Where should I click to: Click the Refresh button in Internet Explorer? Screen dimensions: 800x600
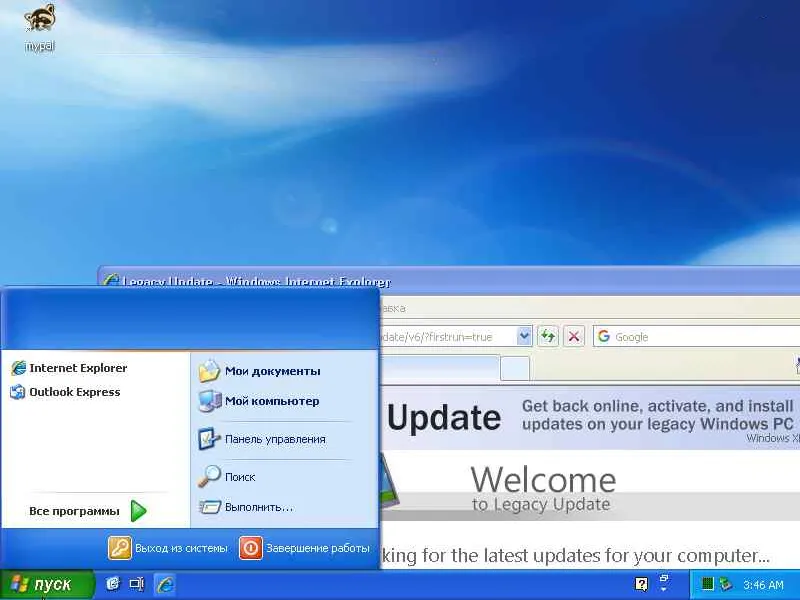(x=548, y=336)
